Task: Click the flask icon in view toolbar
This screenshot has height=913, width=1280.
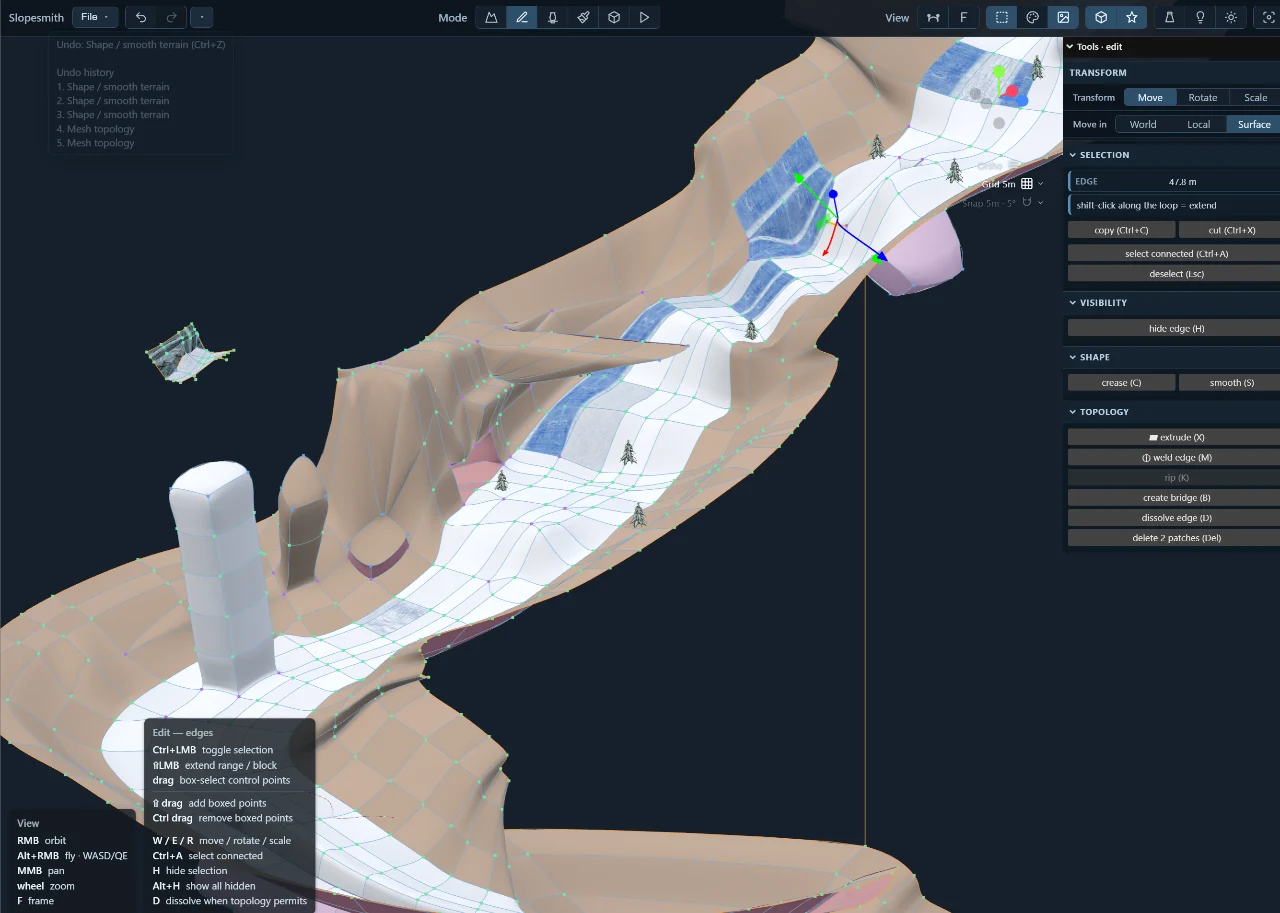Action: point(1169,17)
